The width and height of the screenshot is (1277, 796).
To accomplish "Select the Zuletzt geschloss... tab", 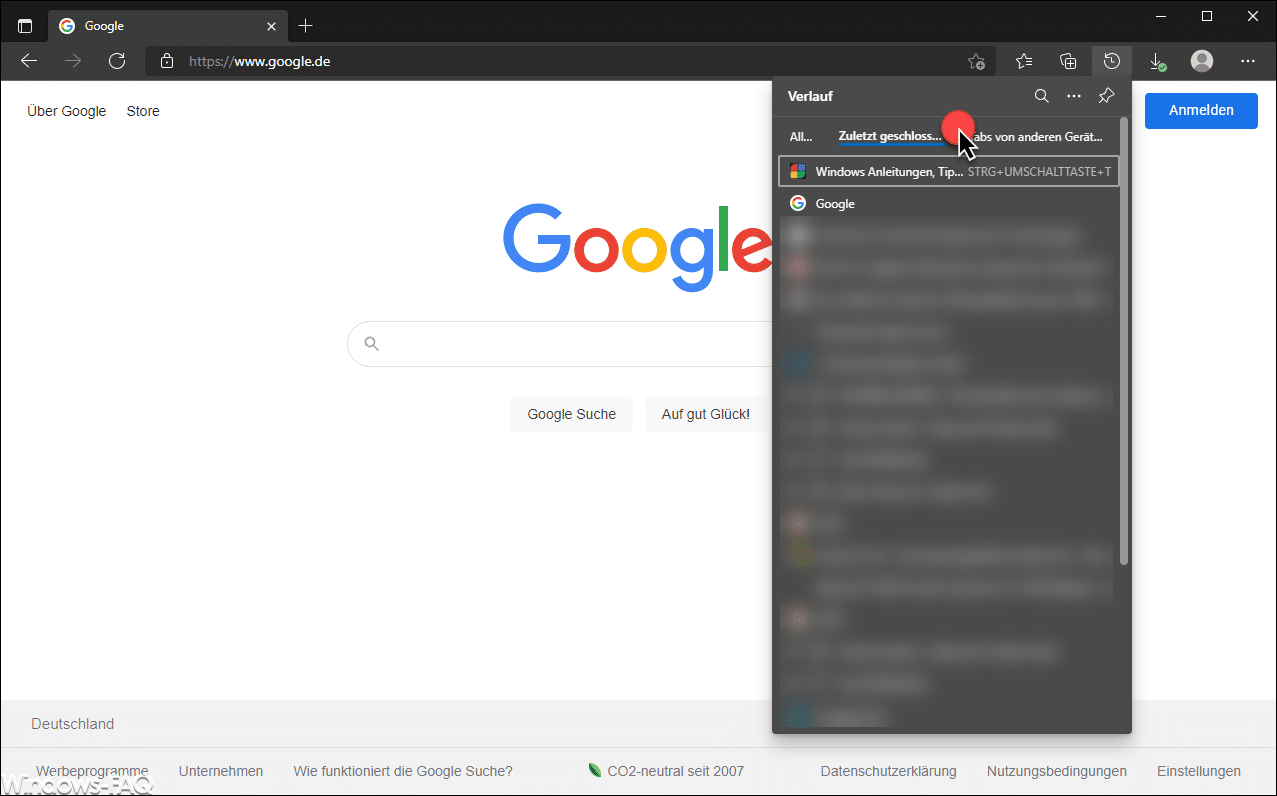I will pos(890,137).
